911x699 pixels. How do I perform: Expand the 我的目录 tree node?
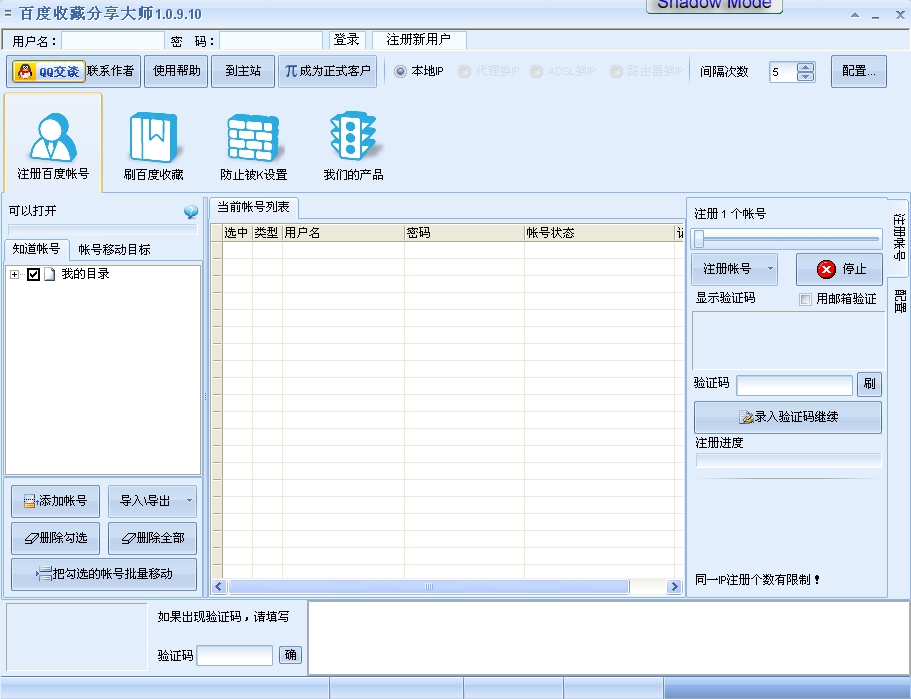pos(15,274)
